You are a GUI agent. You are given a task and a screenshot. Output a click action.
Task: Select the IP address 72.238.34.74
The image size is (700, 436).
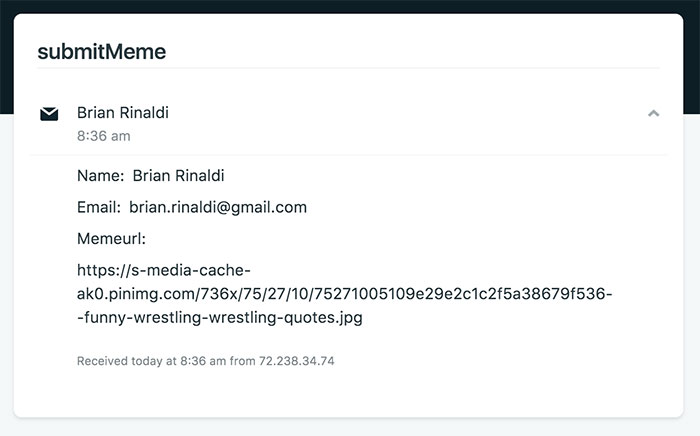(298, 360)
